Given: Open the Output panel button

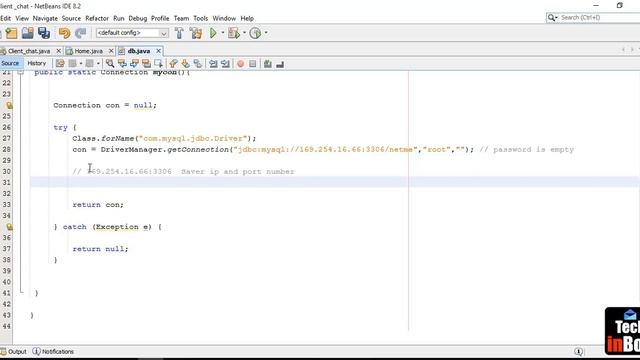Looking at the screenshot, I should tap(14, 351).
